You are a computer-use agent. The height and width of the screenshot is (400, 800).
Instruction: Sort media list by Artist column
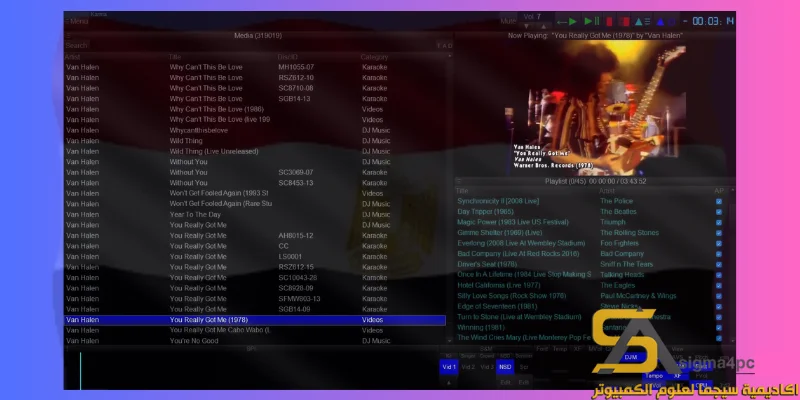click(73, 57)
